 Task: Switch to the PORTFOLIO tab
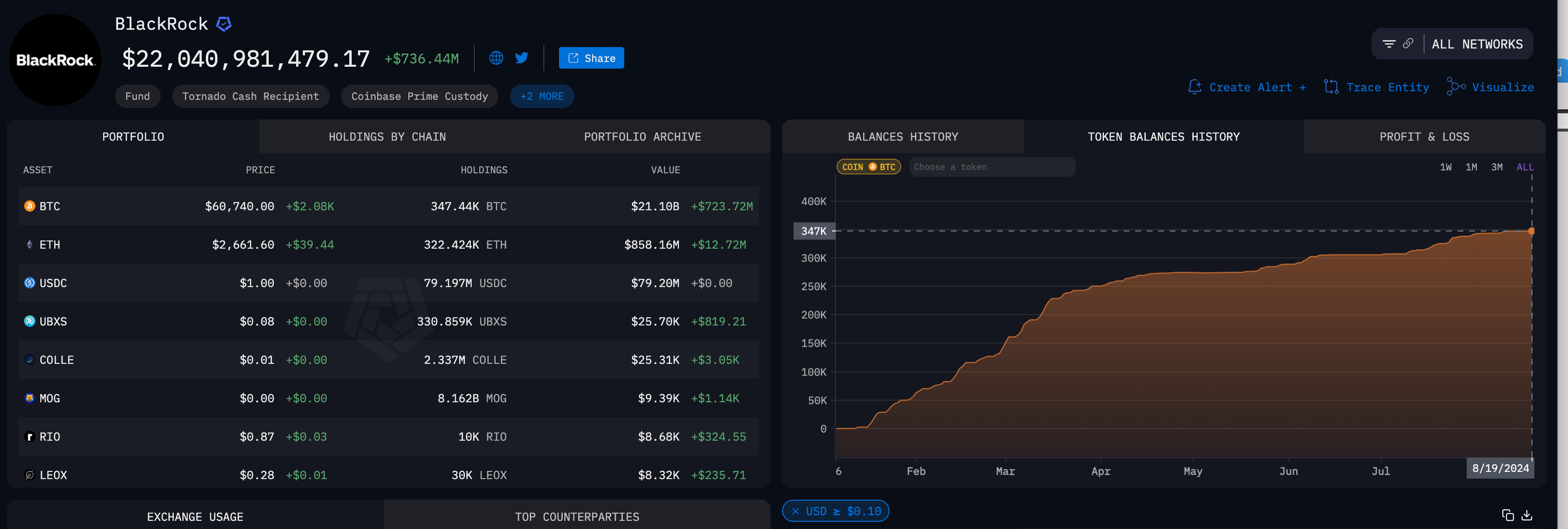[x=133, y=136]
